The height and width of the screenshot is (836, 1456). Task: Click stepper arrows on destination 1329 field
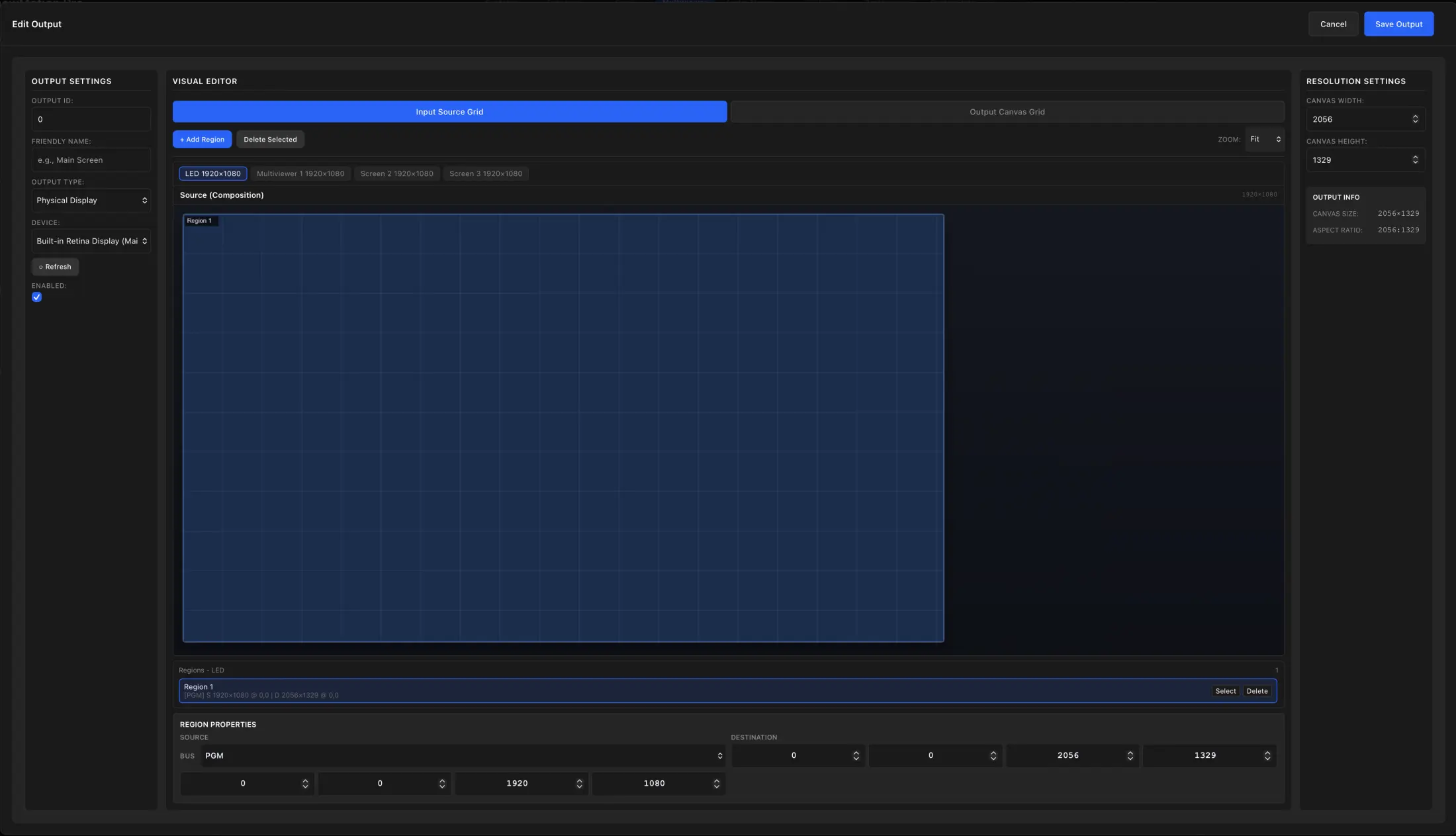[x=1267, y=756]
